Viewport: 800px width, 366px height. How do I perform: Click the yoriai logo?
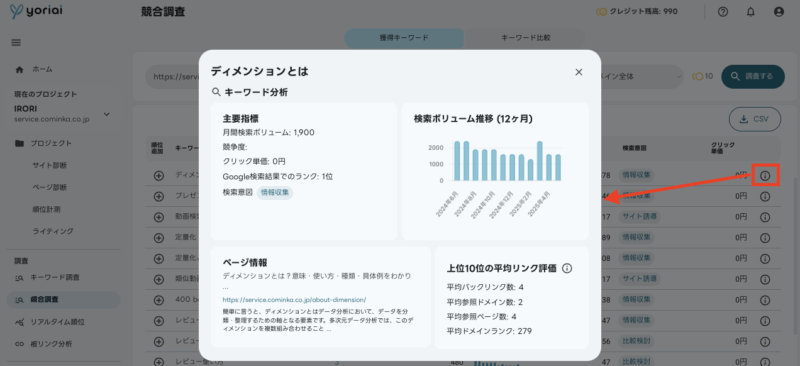tap(37, 11)
